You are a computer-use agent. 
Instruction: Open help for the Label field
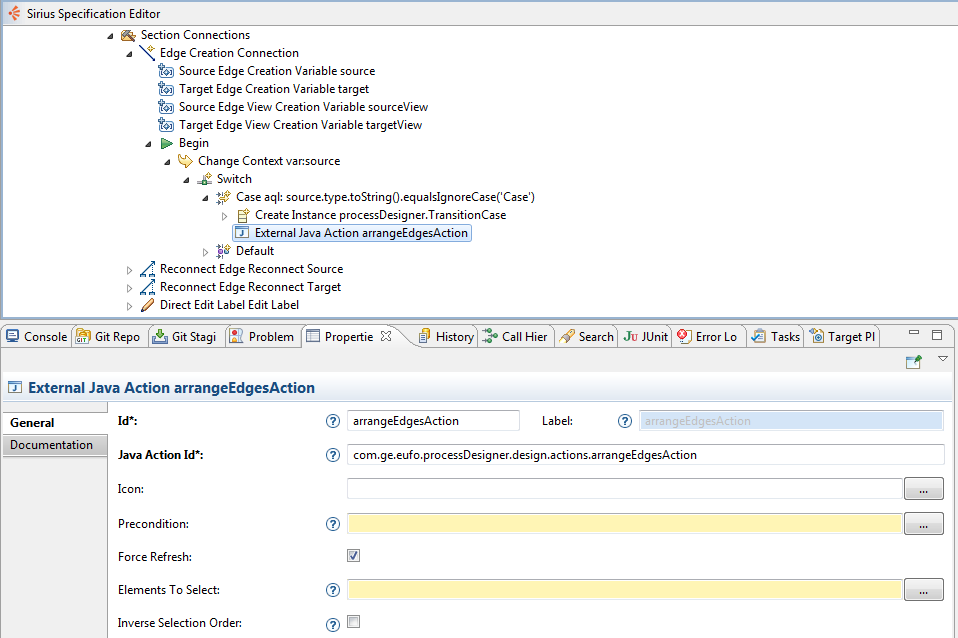click(624, 421)
